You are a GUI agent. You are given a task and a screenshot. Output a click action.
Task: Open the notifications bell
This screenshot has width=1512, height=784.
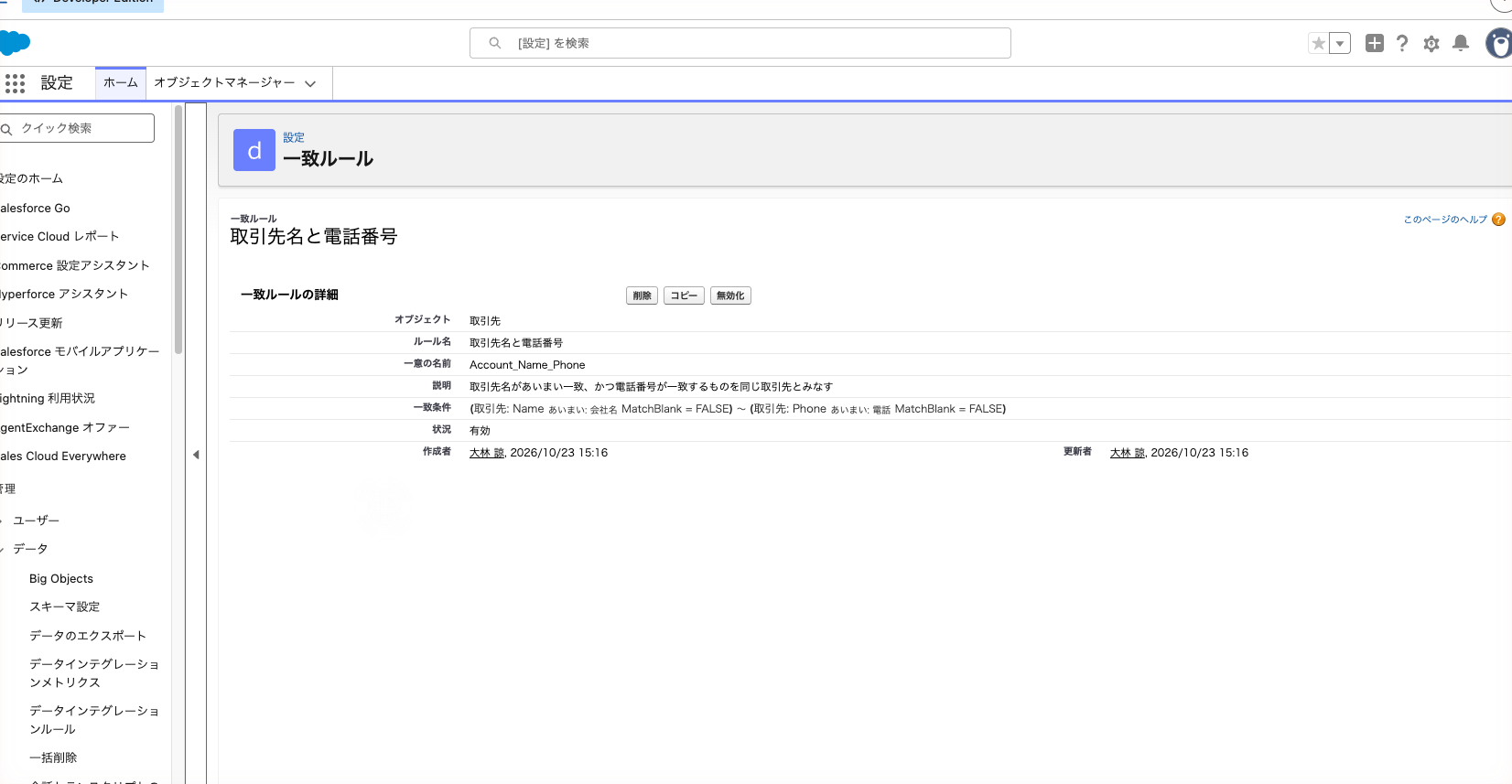pyautogui.click(x=1461, y=43)
